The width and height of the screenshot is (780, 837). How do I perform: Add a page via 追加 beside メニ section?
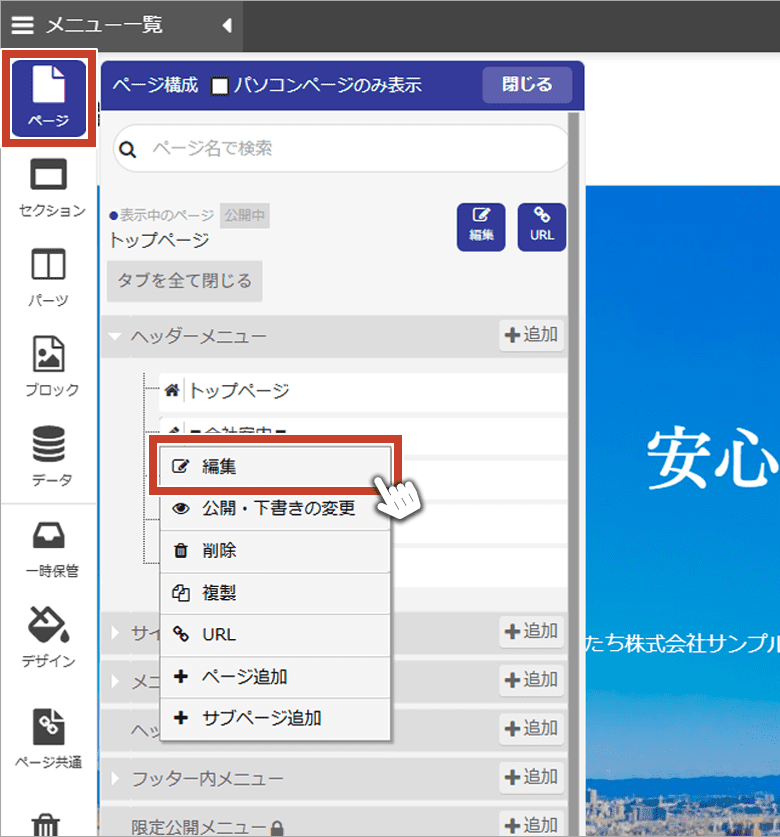pos(531,680)
